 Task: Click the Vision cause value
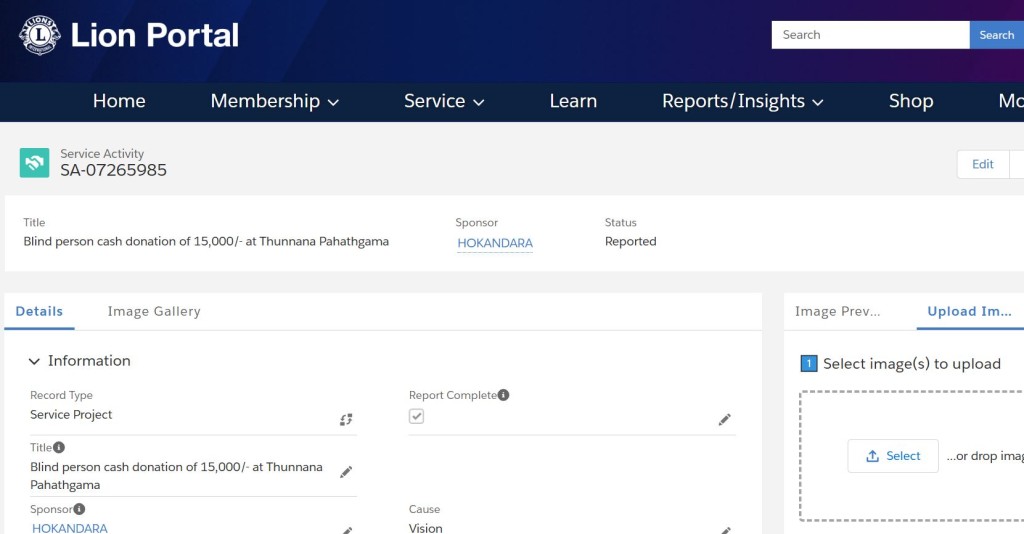point(425,528)
